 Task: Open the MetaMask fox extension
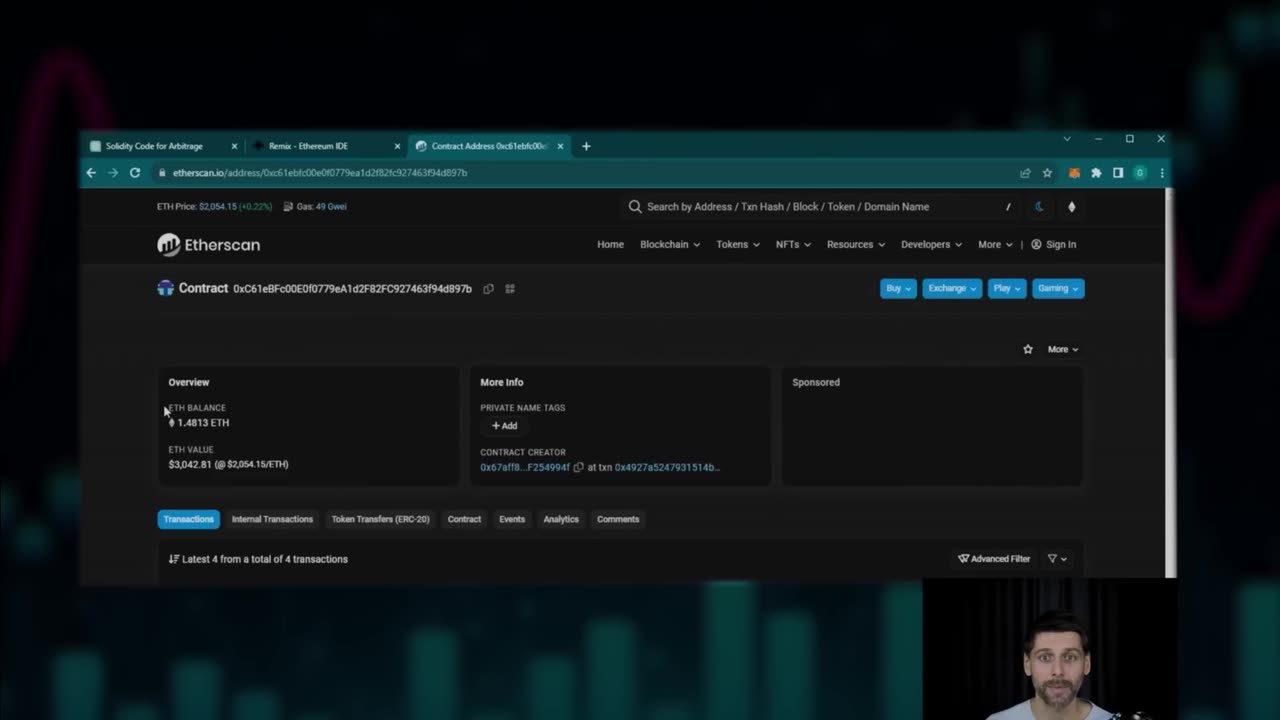1074,173
